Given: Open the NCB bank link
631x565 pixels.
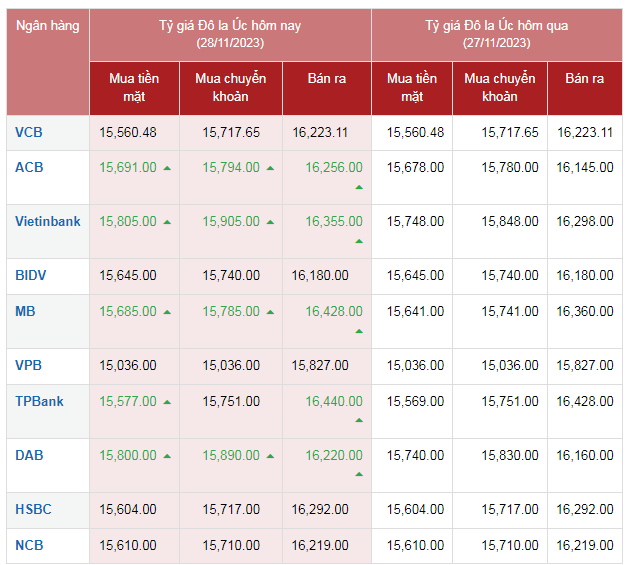Looking at the screenshot, I should pos(29,545).
